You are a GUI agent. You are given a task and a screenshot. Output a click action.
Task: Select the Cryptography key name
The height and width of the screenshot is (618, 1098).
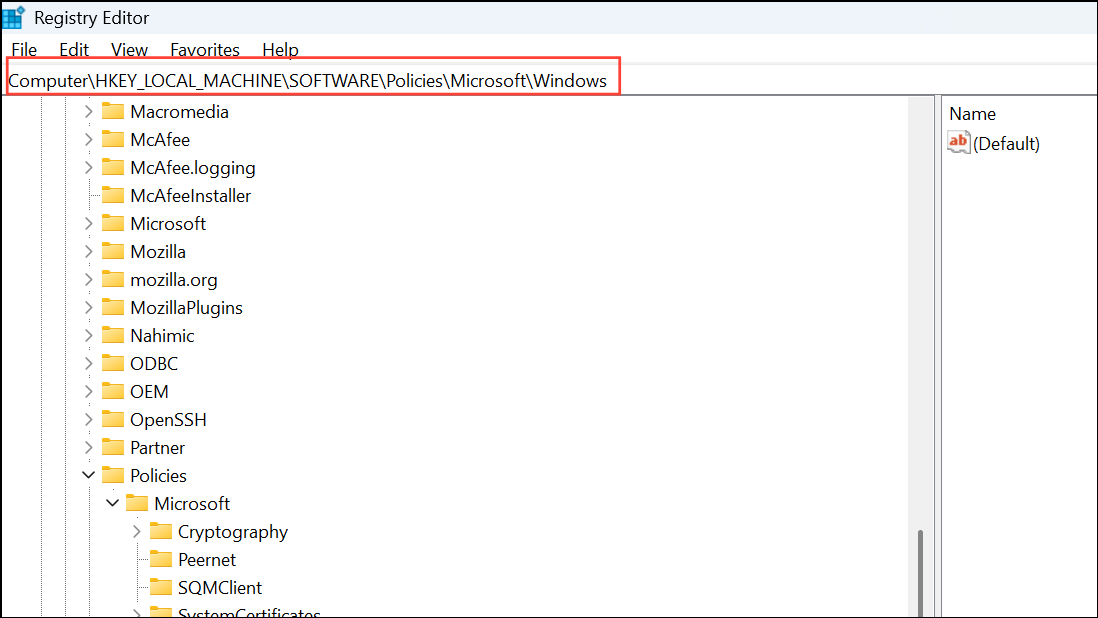[x=232, y=532]
